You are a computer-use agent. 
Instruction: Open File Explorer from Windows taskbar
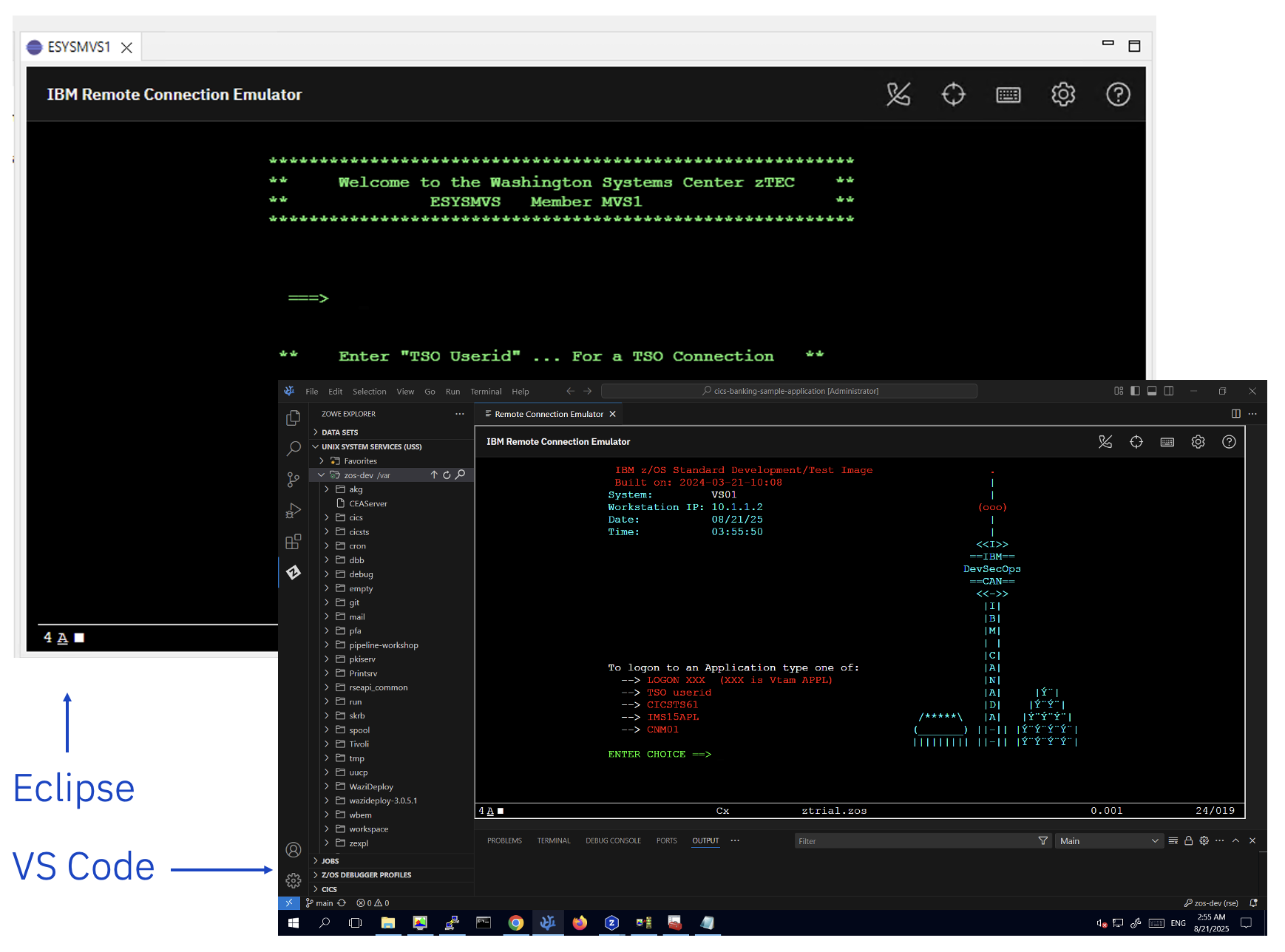pyautogui.click(x=388, y=923)
